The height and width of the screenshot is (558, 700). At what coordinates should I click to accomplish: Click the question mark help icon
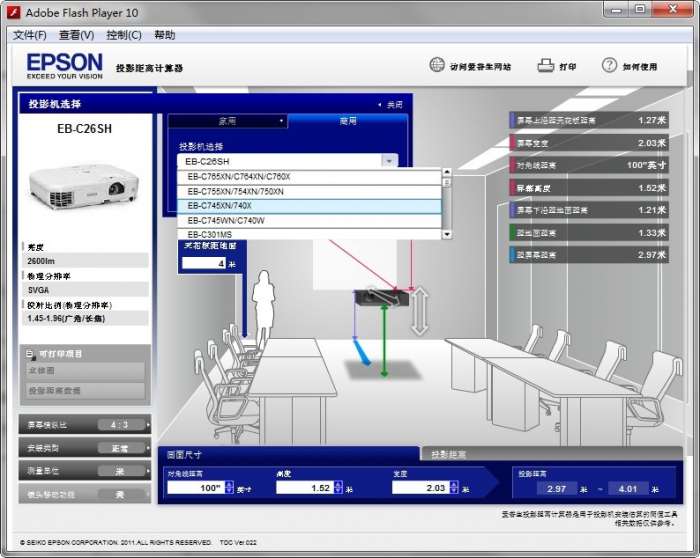click(609, 65)
